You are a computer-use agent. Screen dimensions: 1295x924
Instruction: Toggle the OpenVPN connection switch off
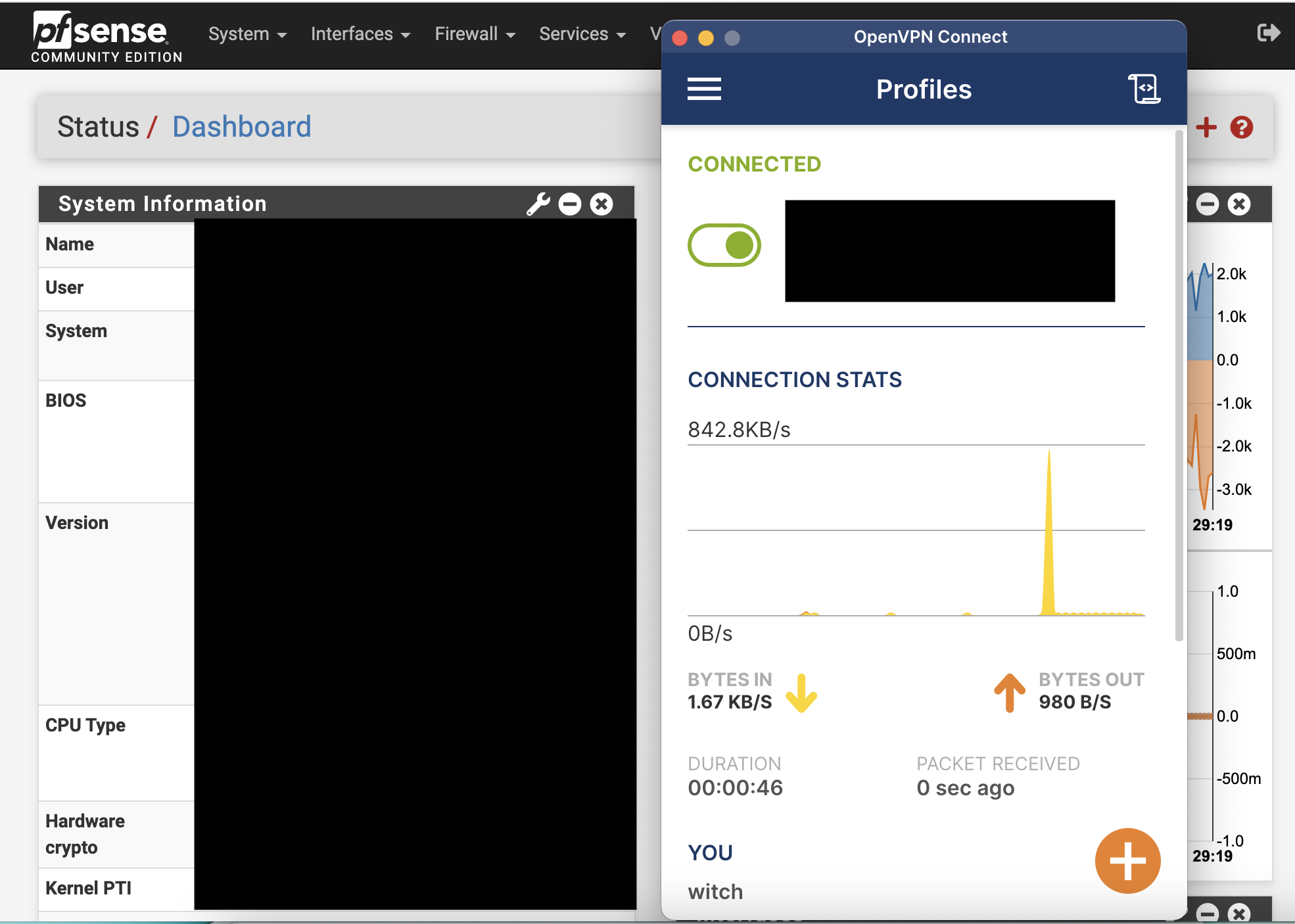[724, 245]
